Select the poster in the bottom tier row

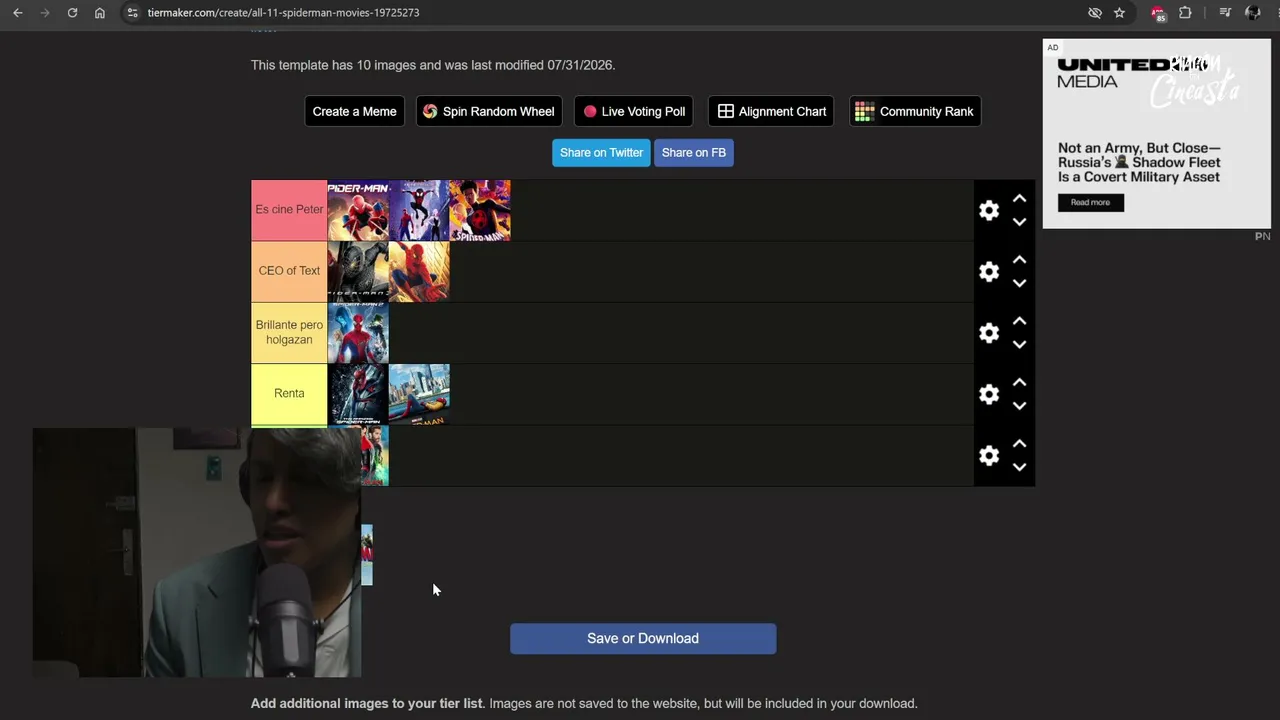375,456
